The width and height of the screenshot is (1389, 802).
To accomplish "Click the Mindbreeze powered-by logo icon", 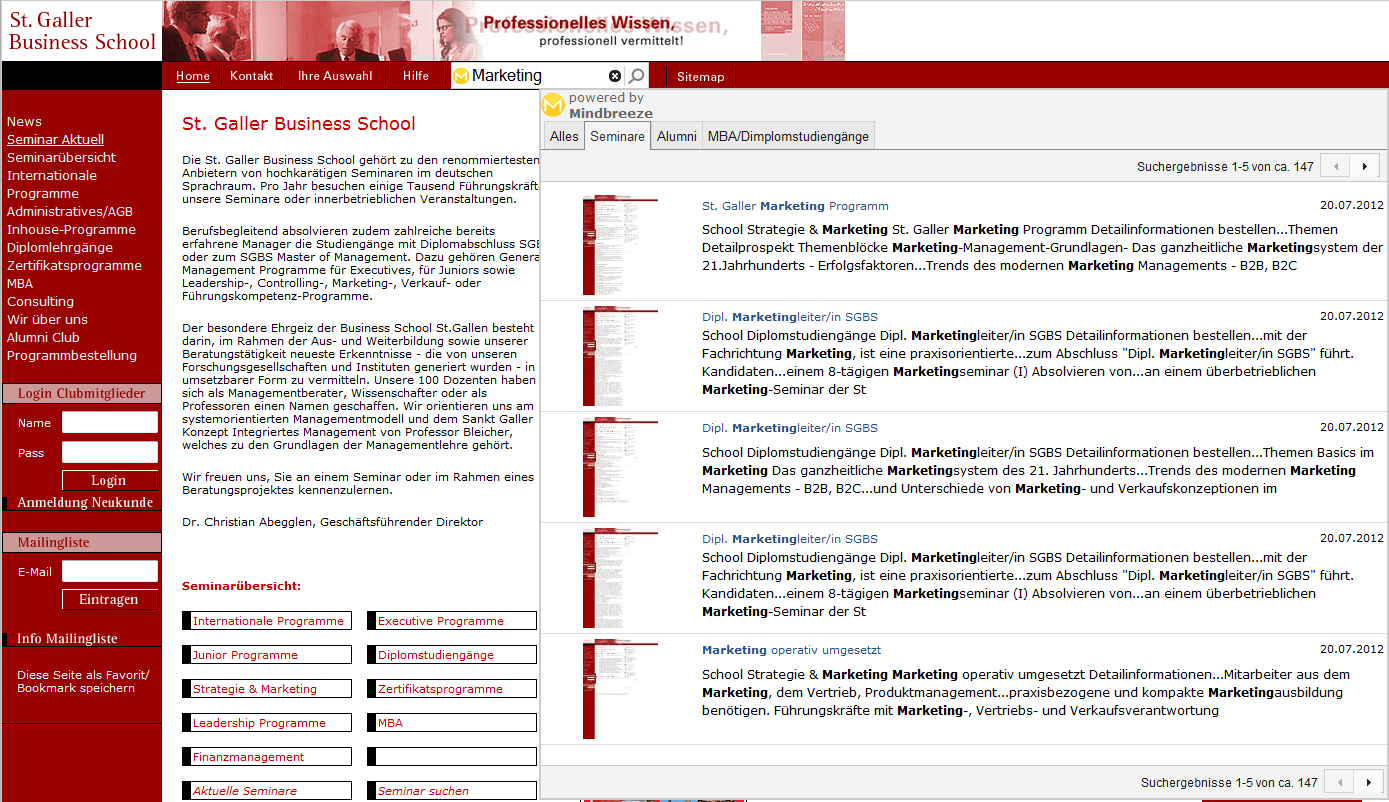I will [x=553, y=105].
